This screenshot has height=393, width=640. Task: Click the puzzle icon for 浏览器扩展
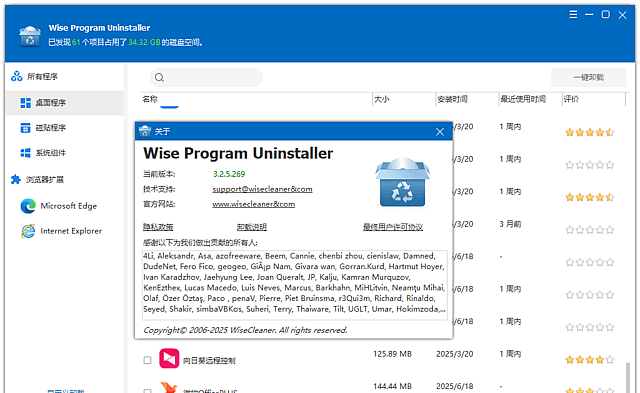(x=16, y=179)
